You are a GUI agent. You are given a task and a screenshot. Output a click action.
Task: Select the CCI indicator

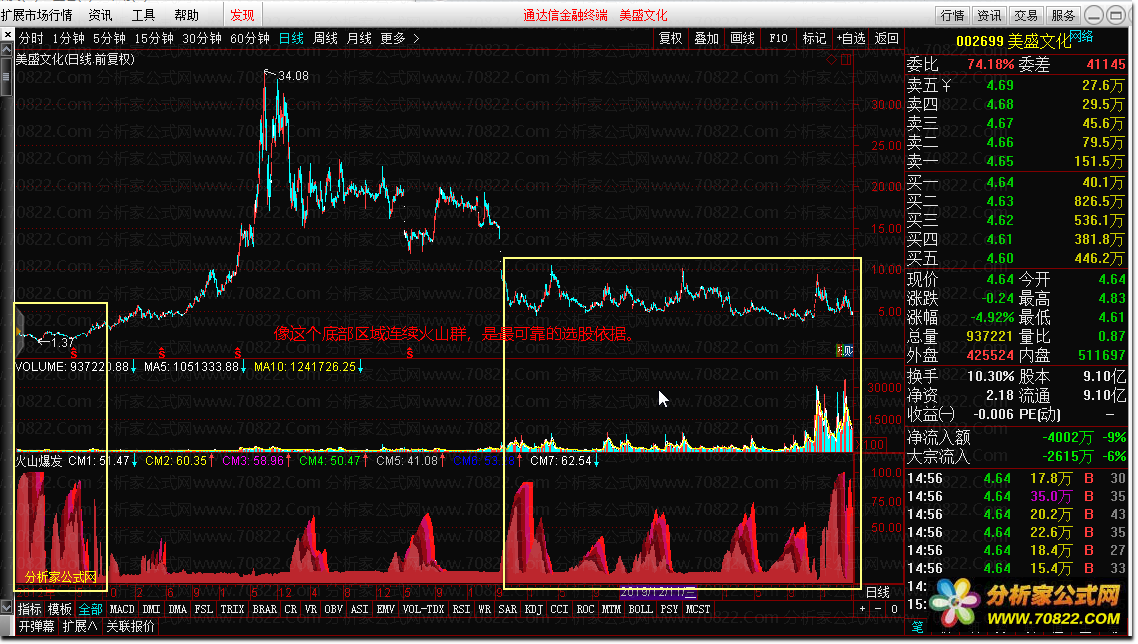[x=560, y=609]
